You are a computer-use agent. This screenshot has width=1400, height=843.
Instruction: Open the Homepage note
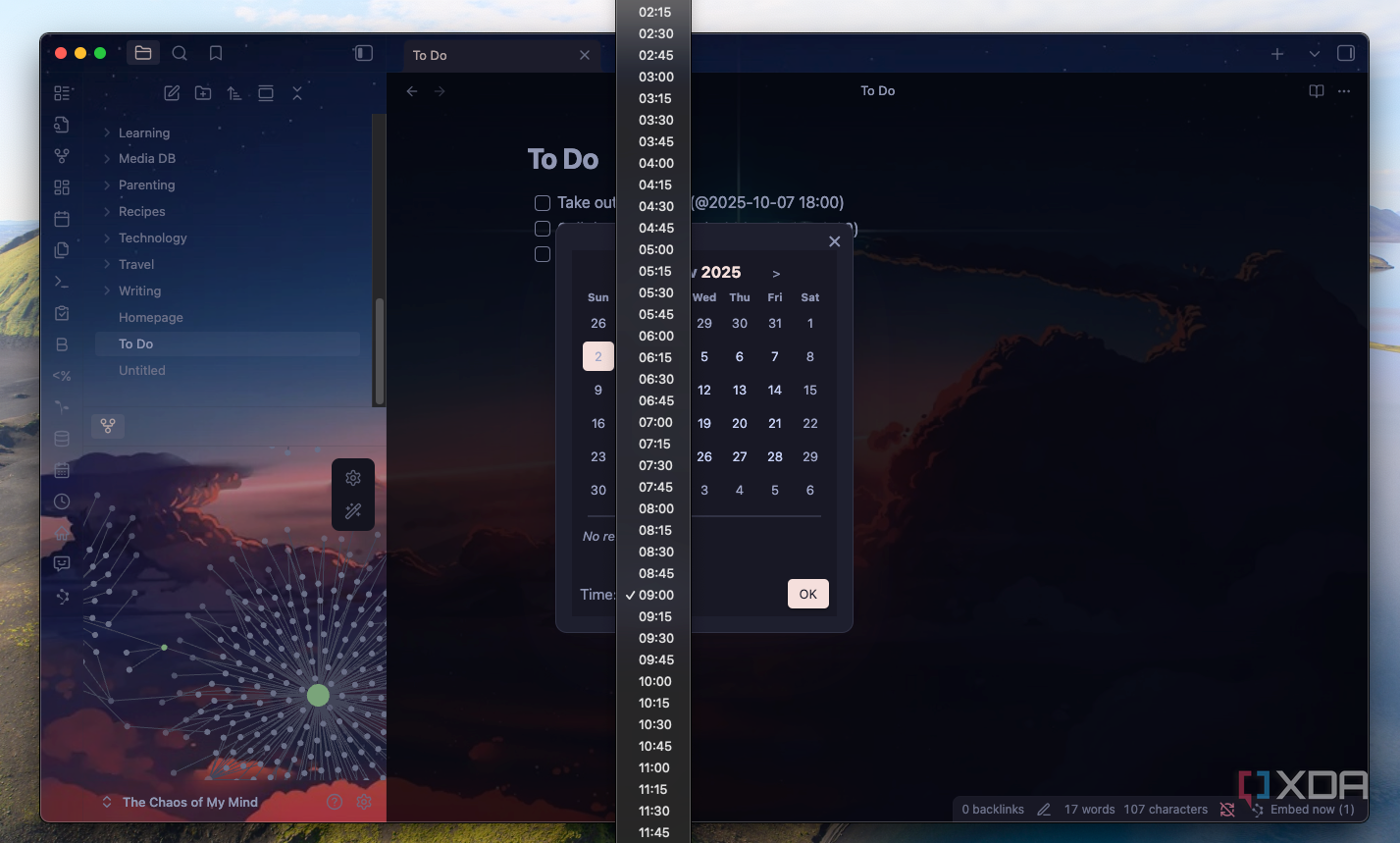(228, 317)
